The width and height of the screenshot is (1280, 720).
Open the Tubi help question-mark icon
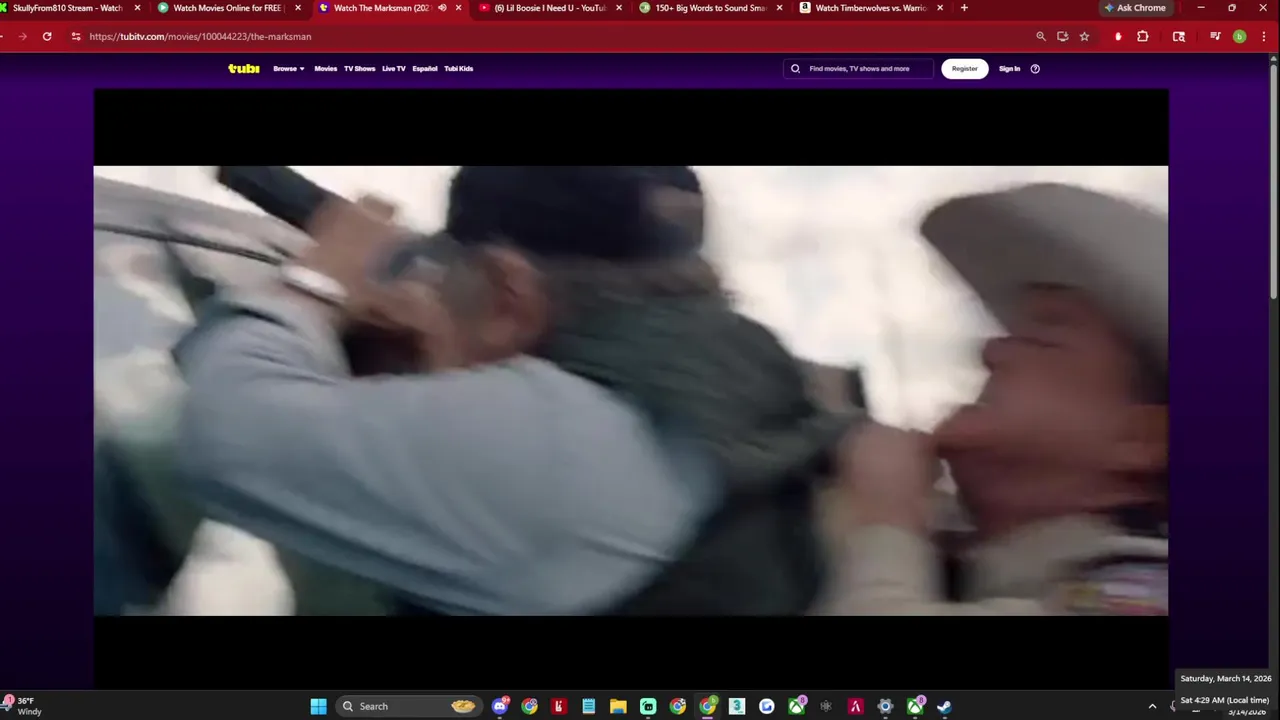[x=1035, y=69]
